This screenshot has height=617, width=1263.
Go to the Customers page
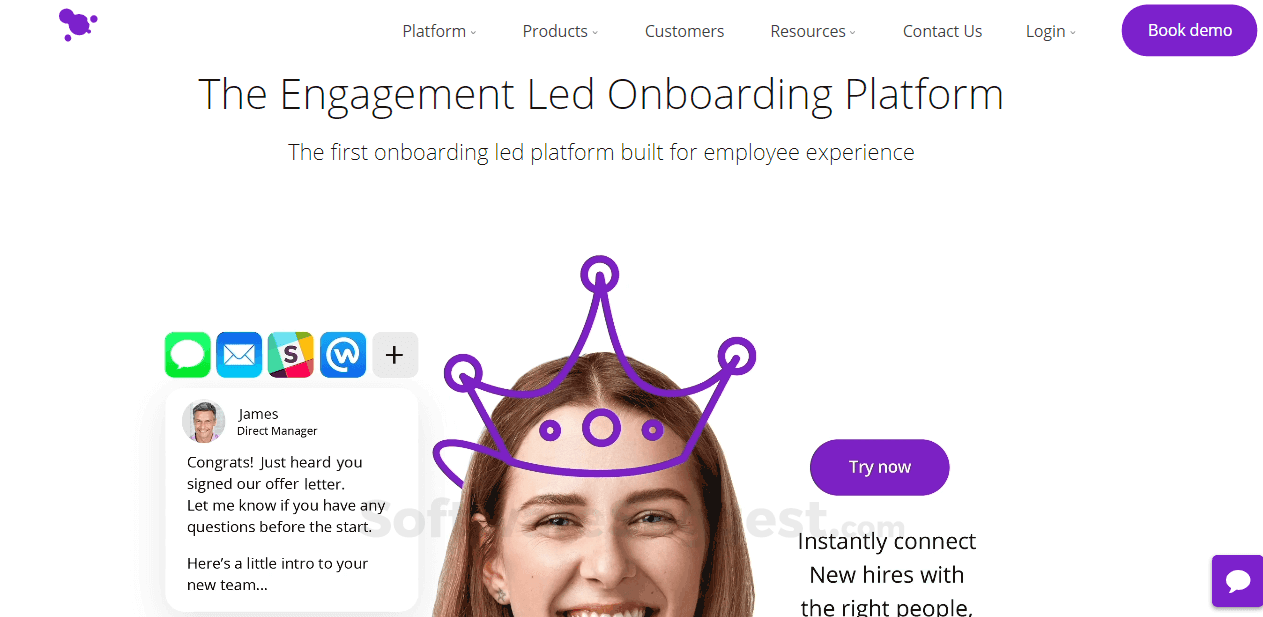click(684, 31)
